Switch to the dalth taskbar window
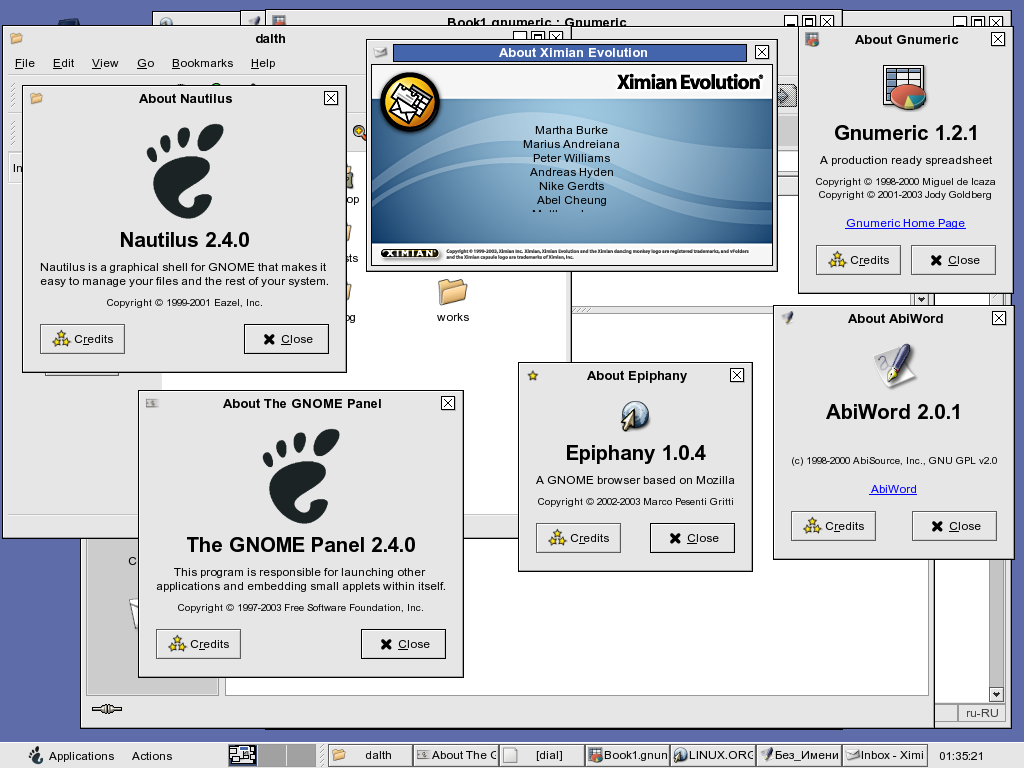The image size is (1024, 768). [370, 755]
